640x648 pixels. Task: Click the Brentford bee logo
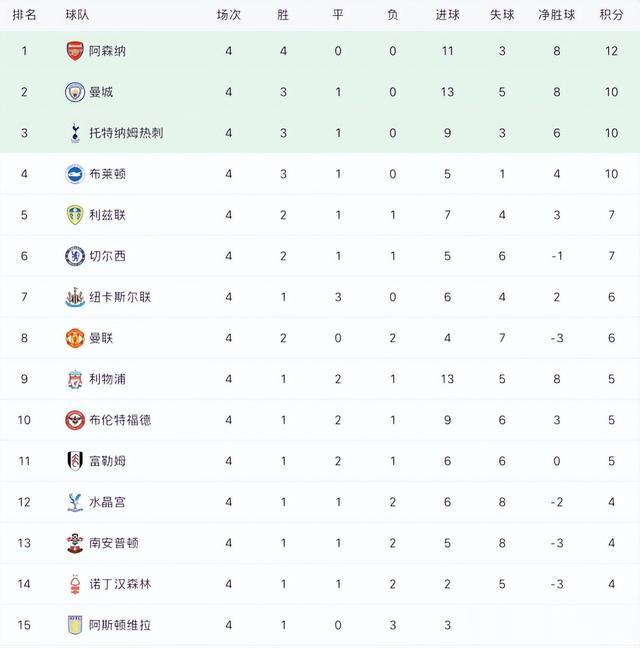[75, 420]
